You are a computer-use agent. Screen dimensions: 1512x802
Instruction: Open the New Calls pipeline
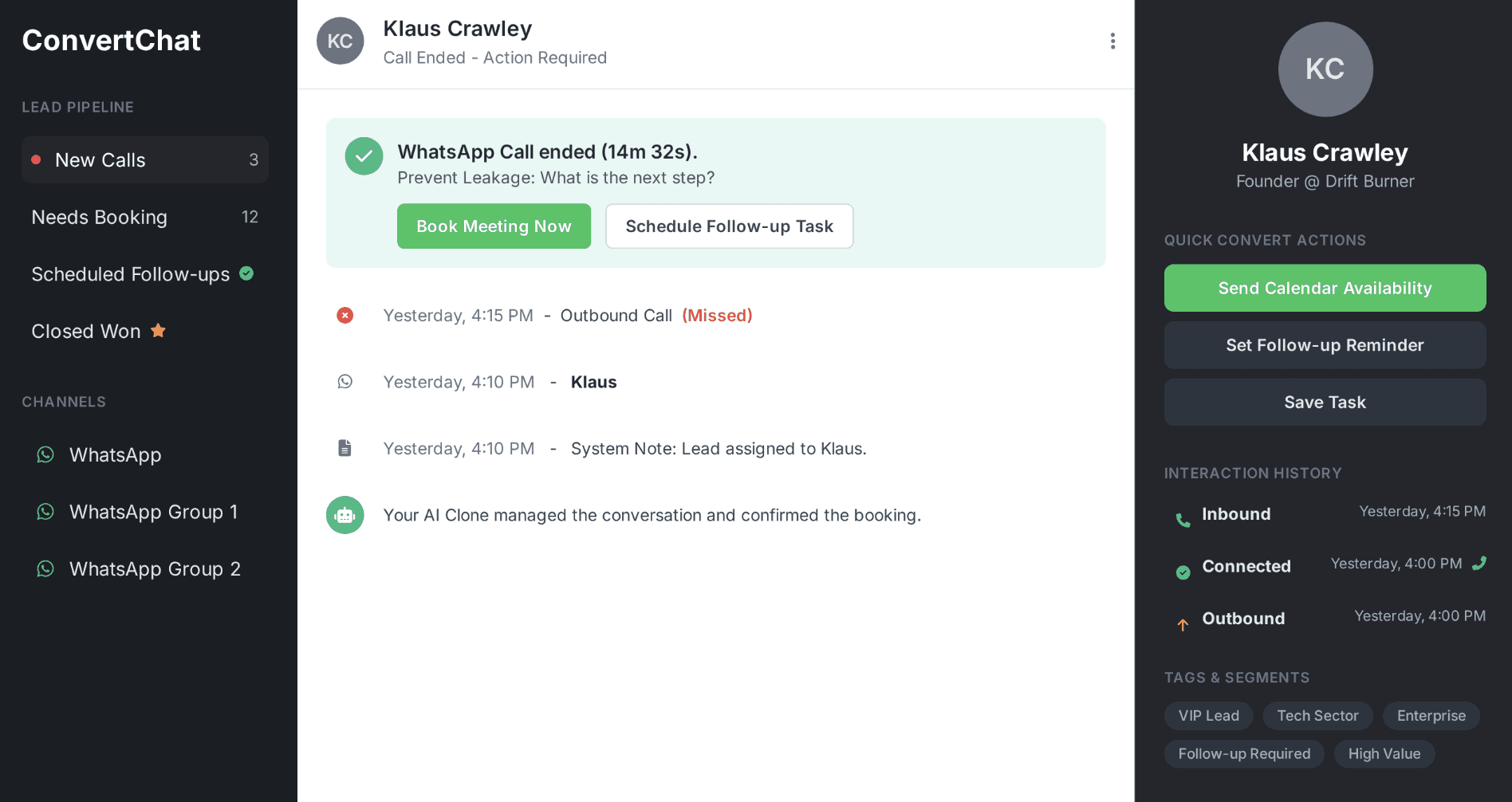click(145, 159)
